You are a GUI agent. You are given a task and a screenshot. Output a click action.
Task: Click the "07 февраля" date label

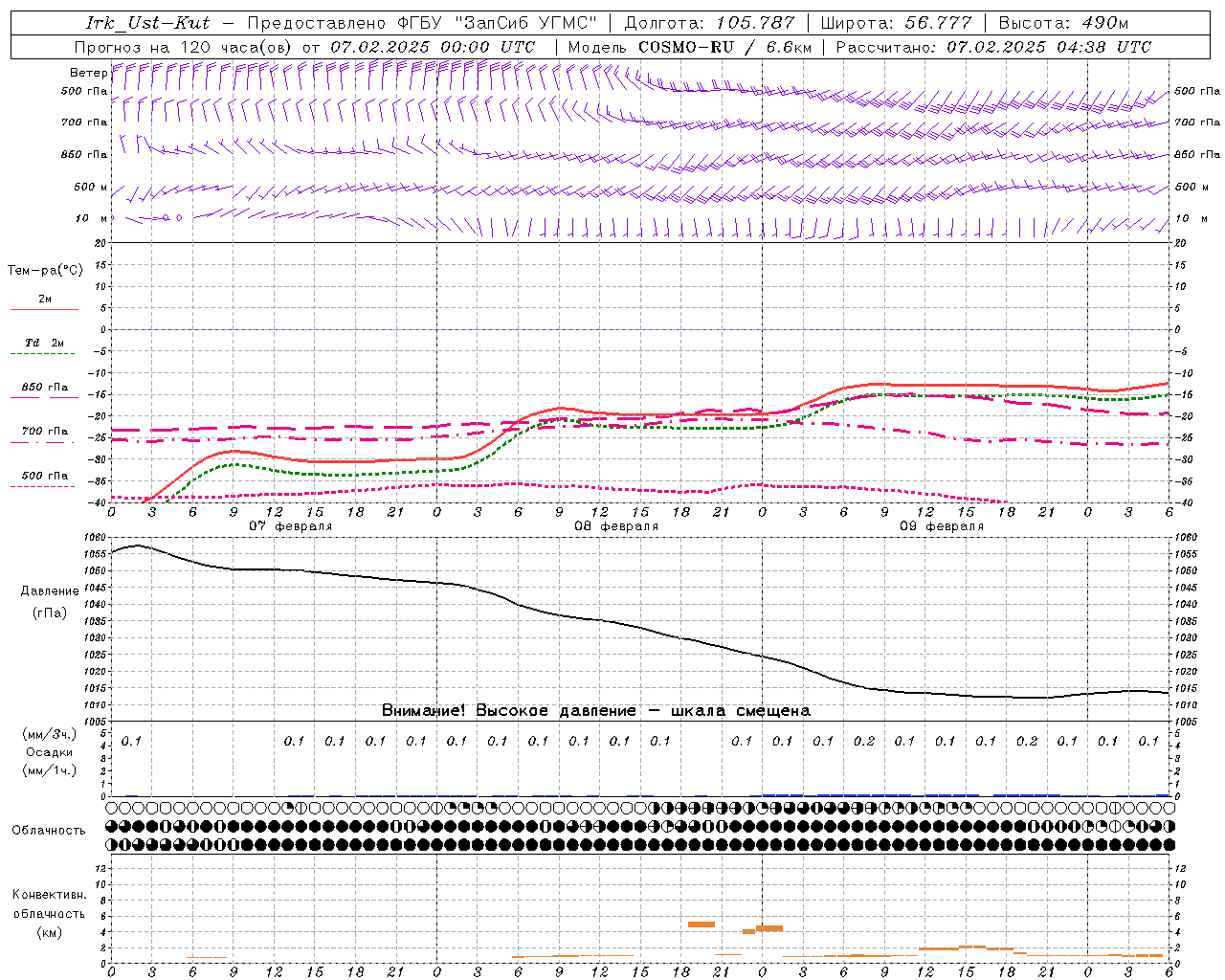(x=291, y=526)
